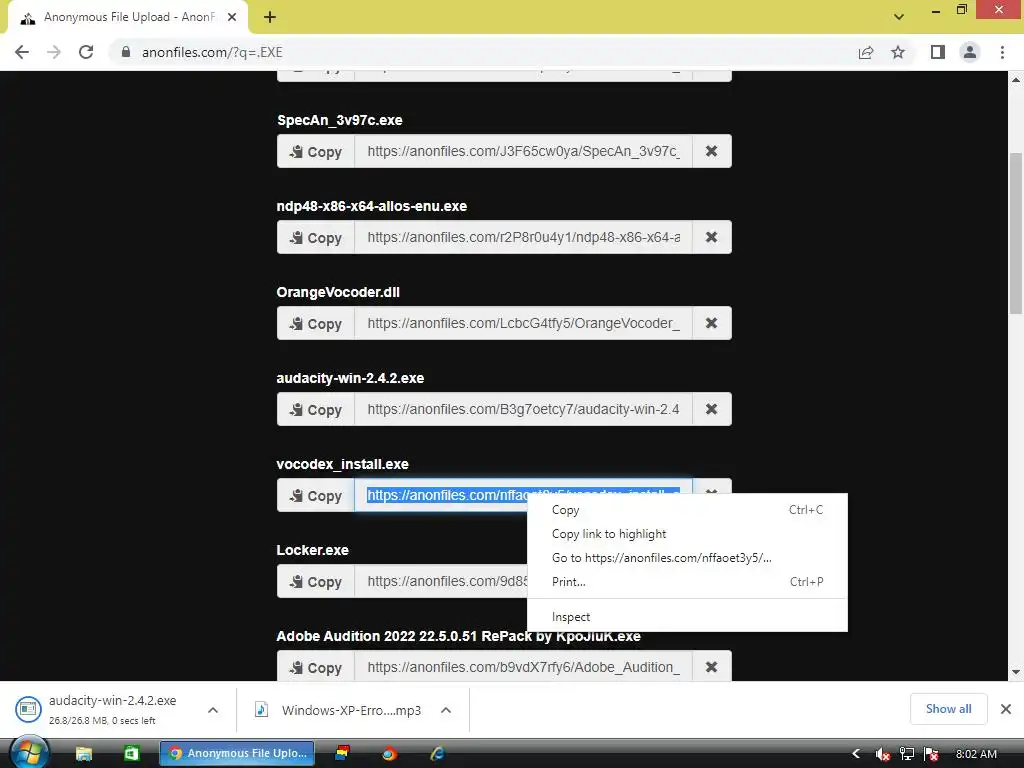Select the OrangeVocoder URL field
The width and height of the screenshot is (1024, 768).
[523, 323]
